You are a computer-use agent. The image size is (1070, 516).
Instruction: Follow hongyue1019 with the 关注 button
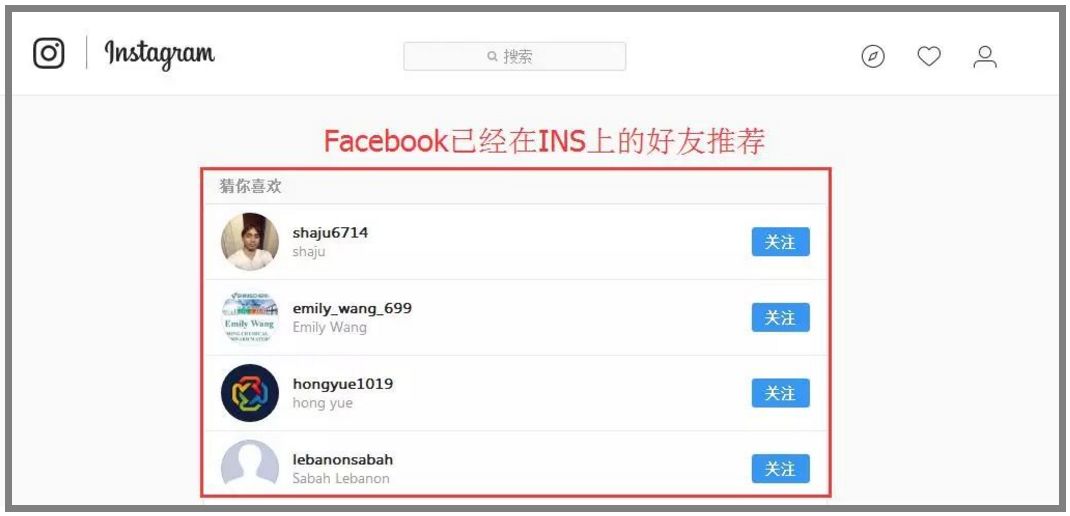coord(781,393)
